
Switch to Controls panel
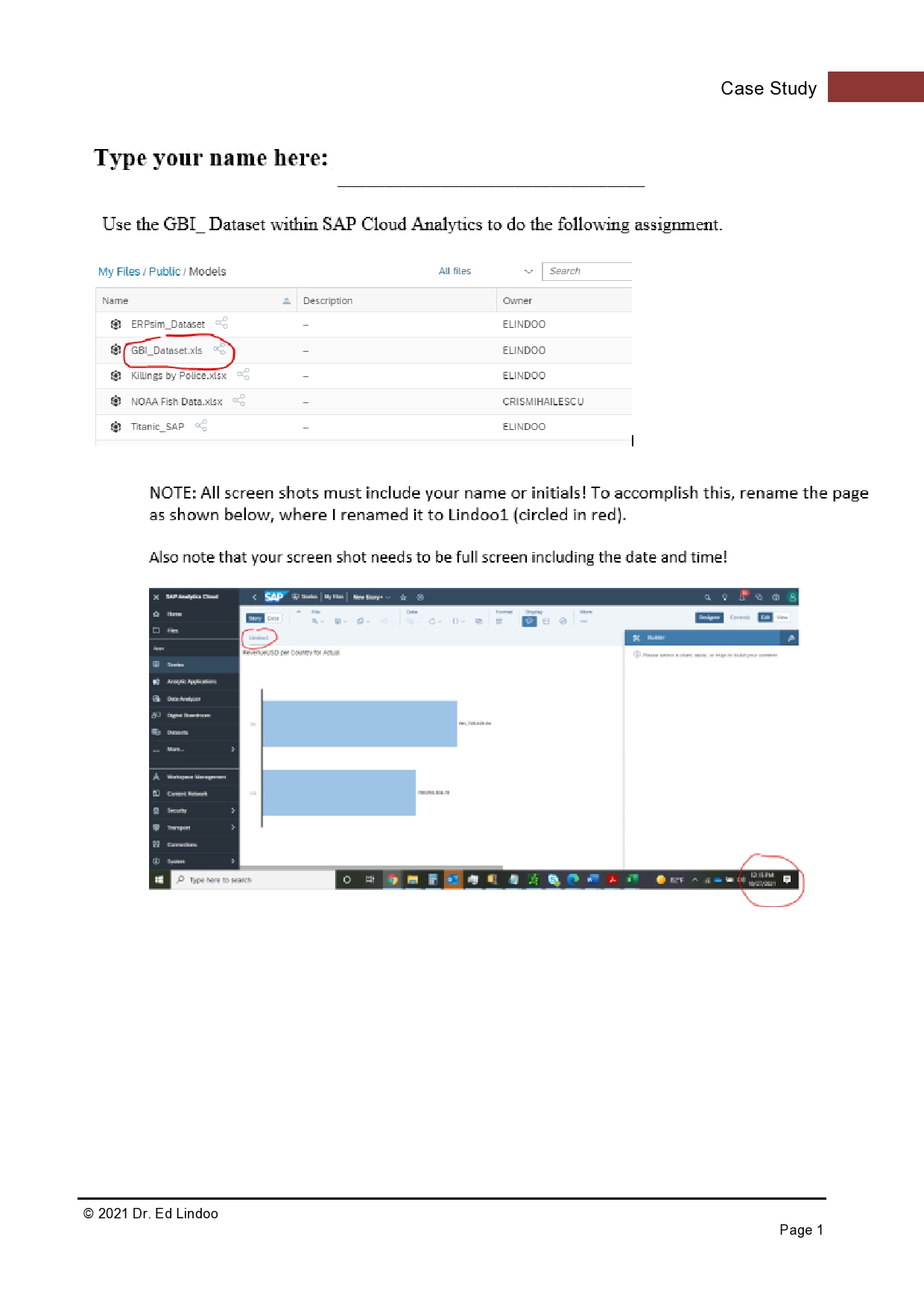point(740,617)
